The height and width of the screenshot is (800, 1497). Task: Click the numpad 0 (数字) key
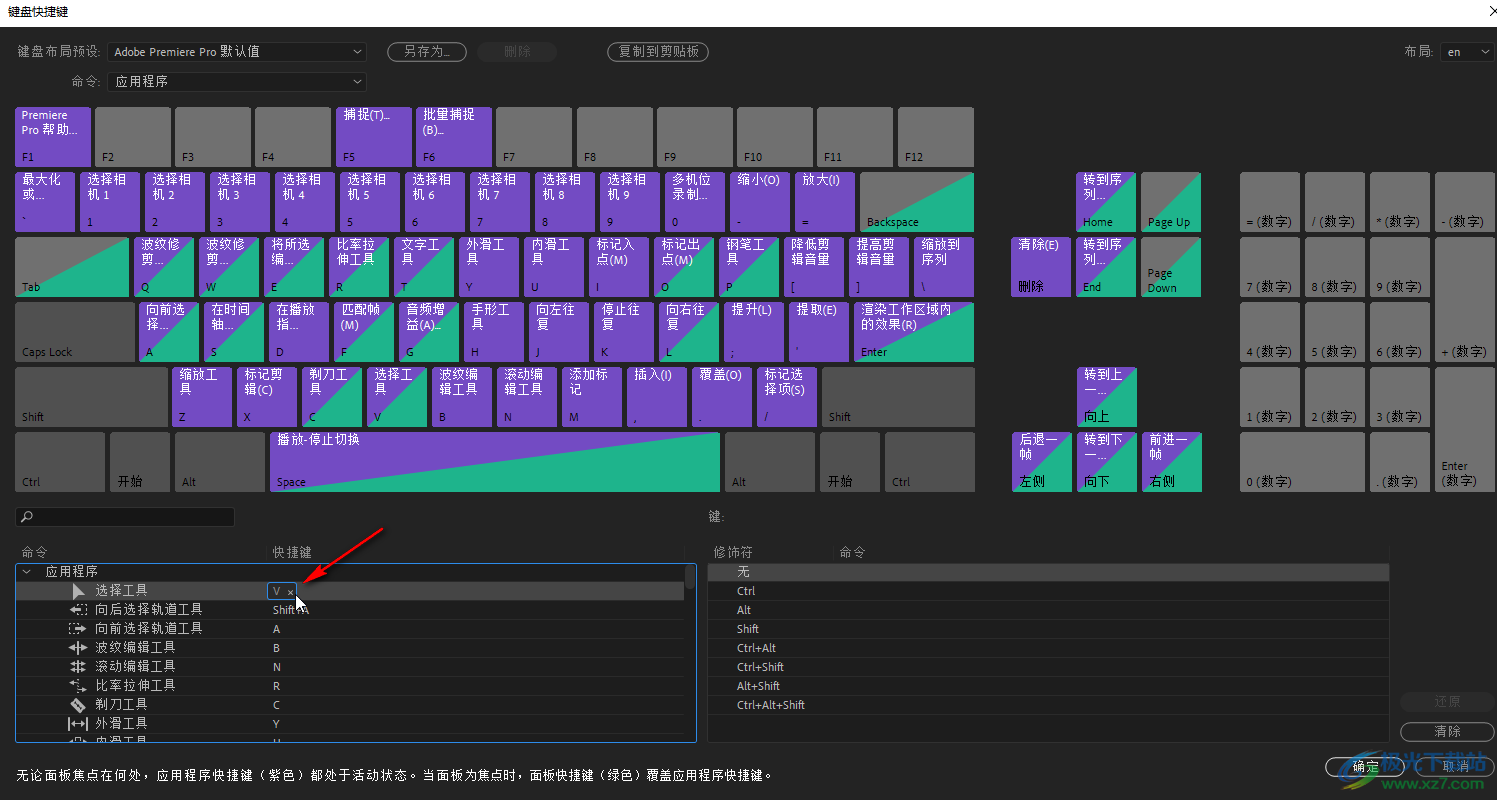[1302, 462]
